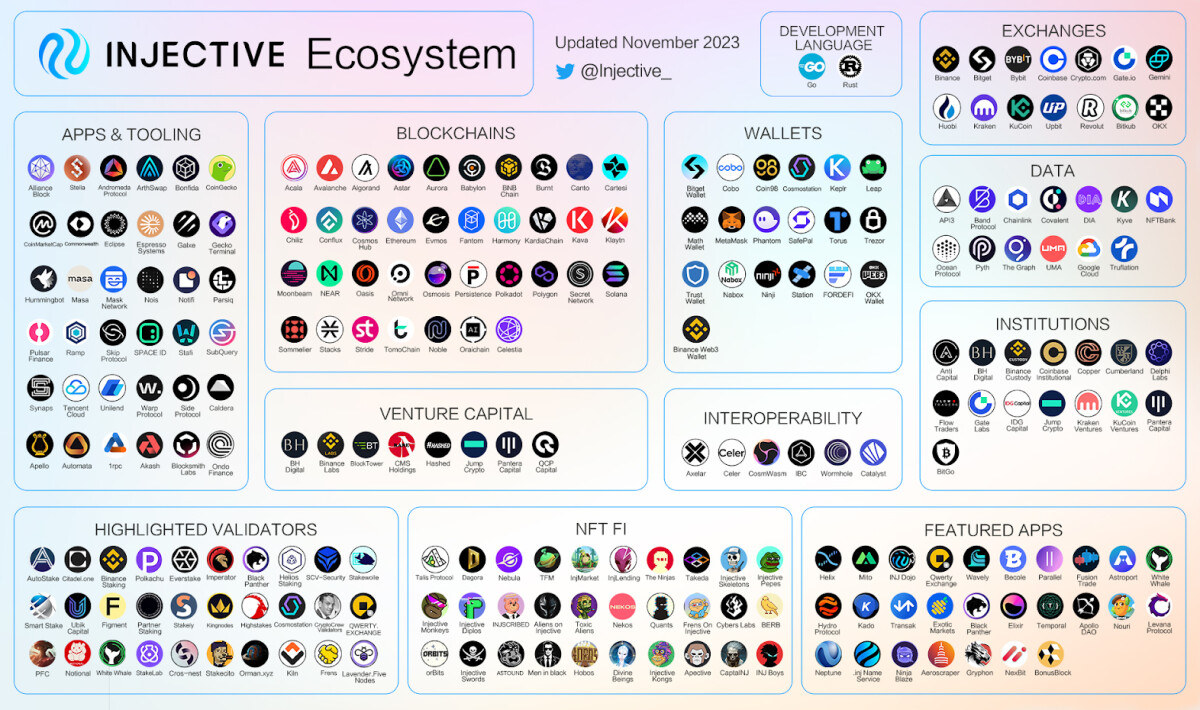Select the Go development language icon
The image size is (1200, 710).
pos(811,67)
